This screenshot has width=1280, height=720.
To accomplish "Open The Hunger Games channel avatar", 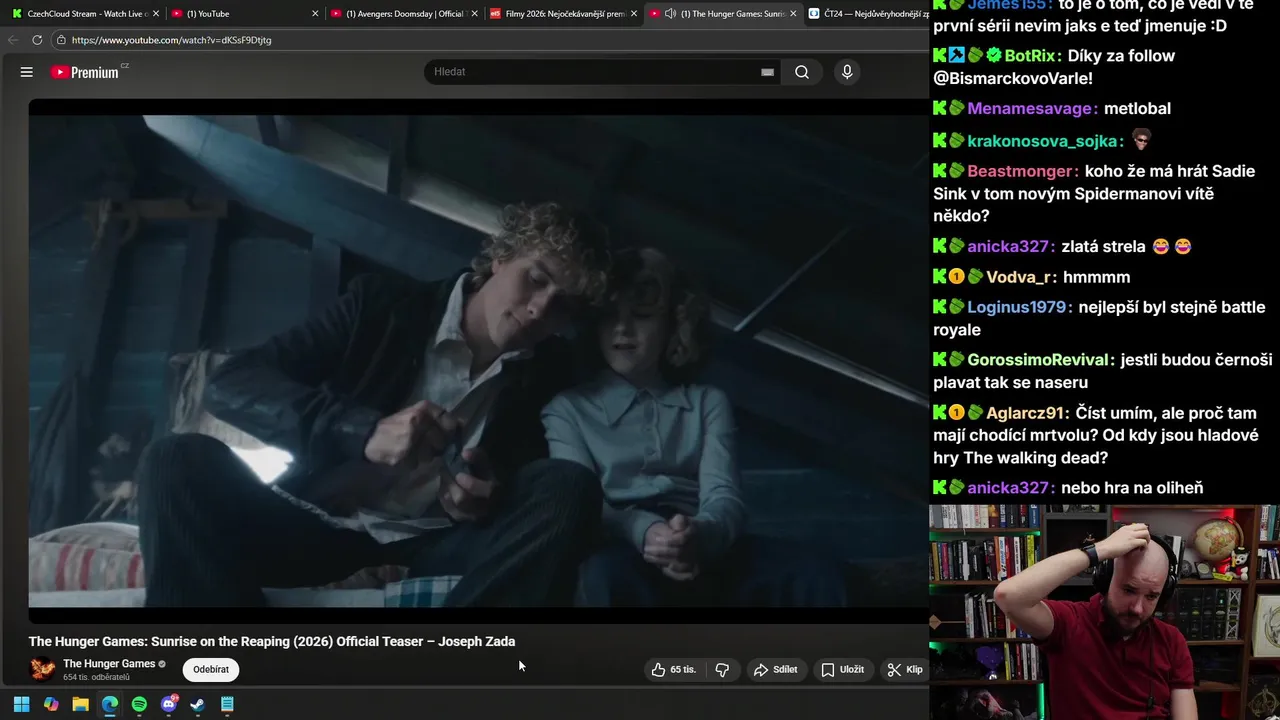I will pyautogui.click(x=43, y=669).
